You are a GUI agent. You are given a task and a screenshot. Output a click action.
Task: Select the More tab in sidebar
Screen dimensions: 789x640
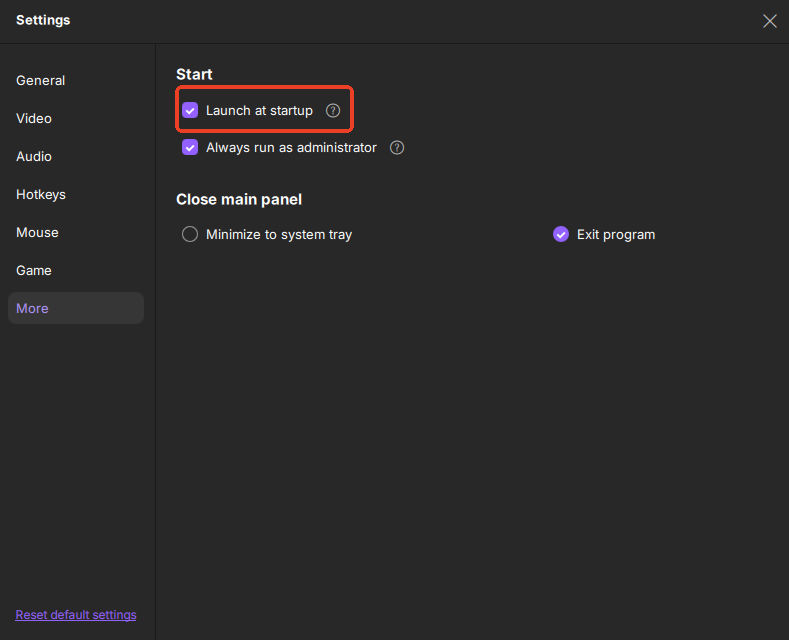coord(33,309)
